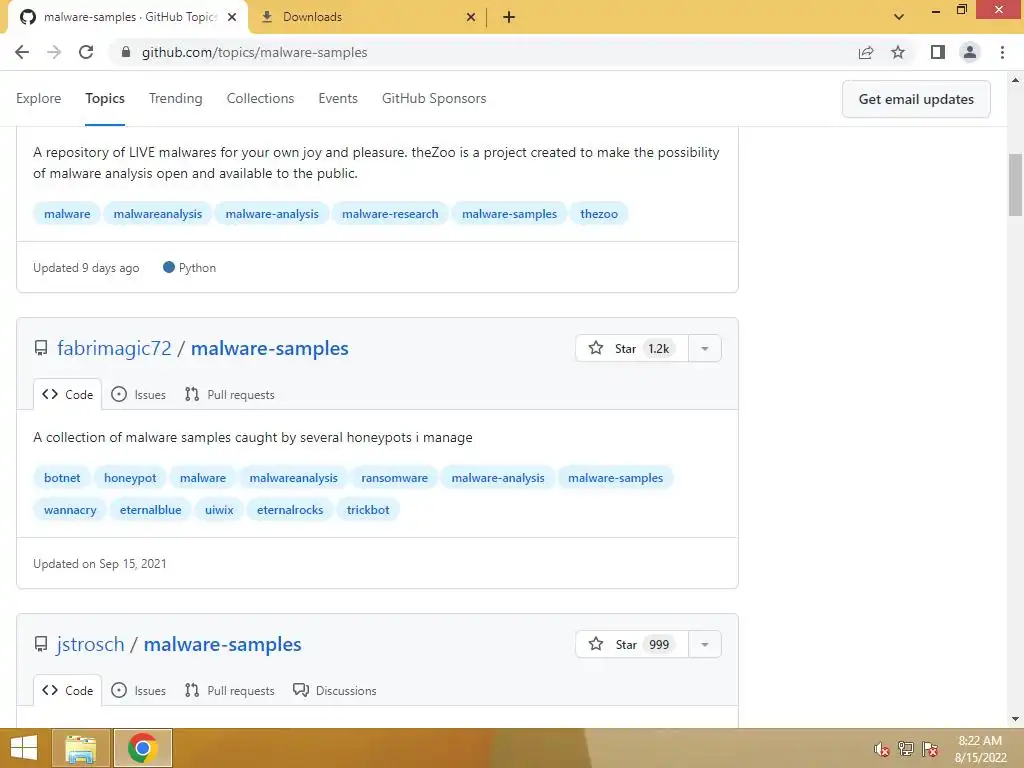1024x768 pixels.
Task: Click the eternalrocks topic tag
Action: coord(290,509)
